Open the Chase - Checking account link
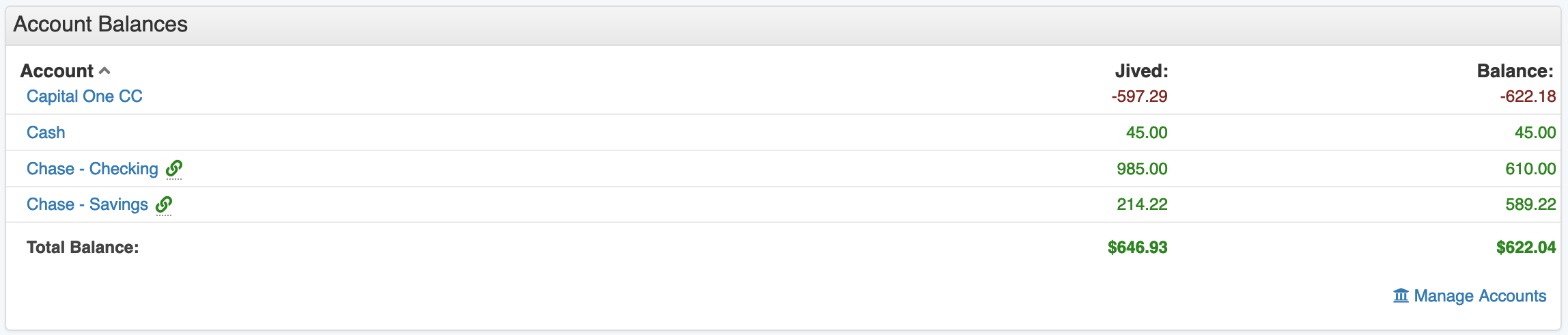The image size is (1568, 335). 92,169
